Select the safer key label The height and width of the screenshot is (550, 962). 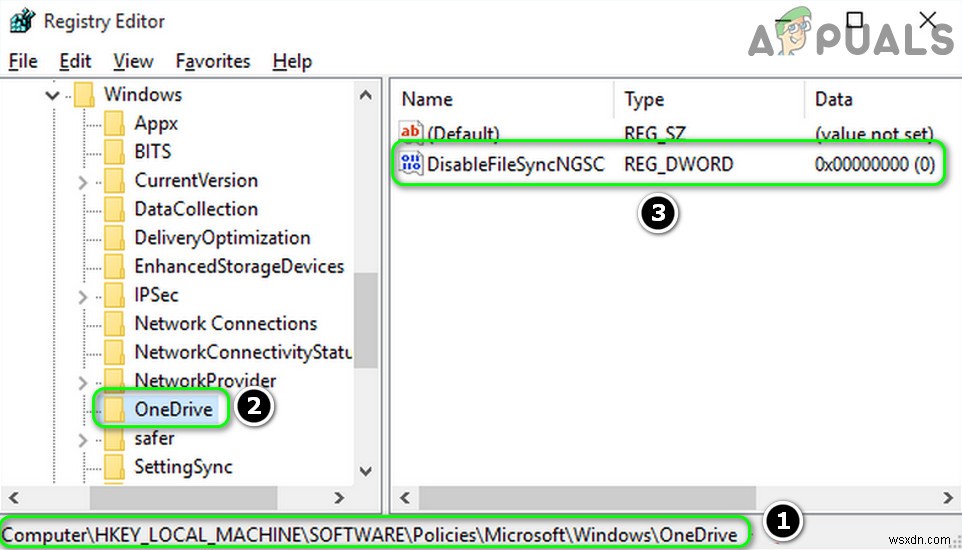coord(154,438)
